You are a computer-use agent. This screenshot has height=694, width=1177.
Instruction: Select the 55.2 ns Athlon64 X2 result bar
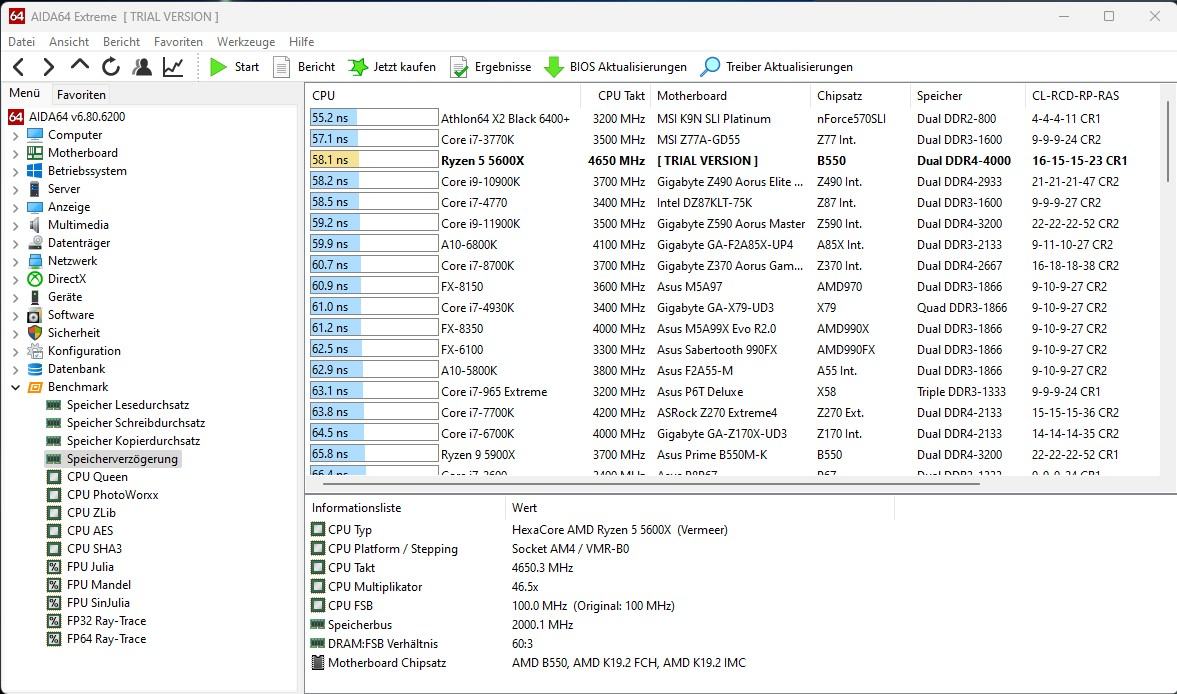tap(374, 118)
